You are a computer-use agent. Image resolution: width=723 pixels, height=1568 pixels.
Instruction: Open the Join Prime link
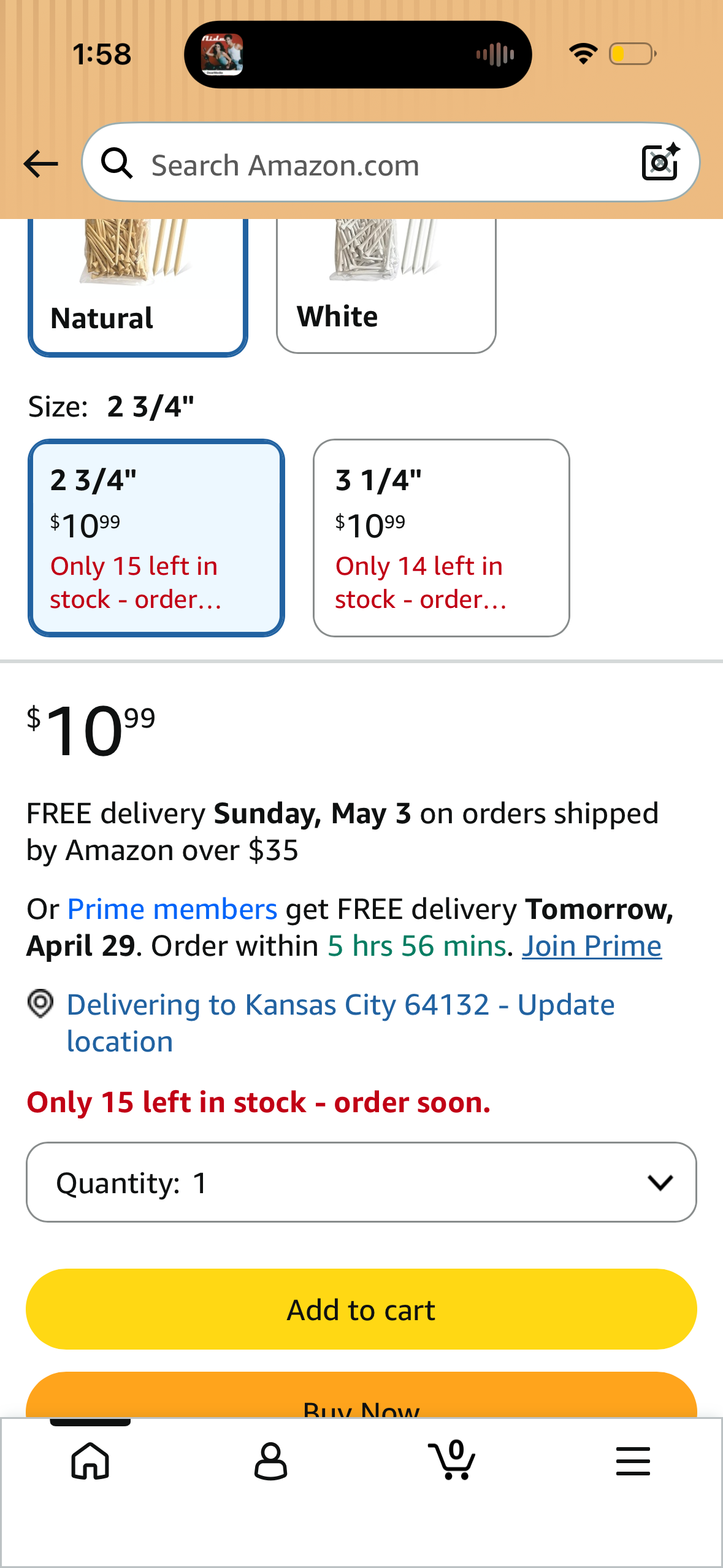592,946
